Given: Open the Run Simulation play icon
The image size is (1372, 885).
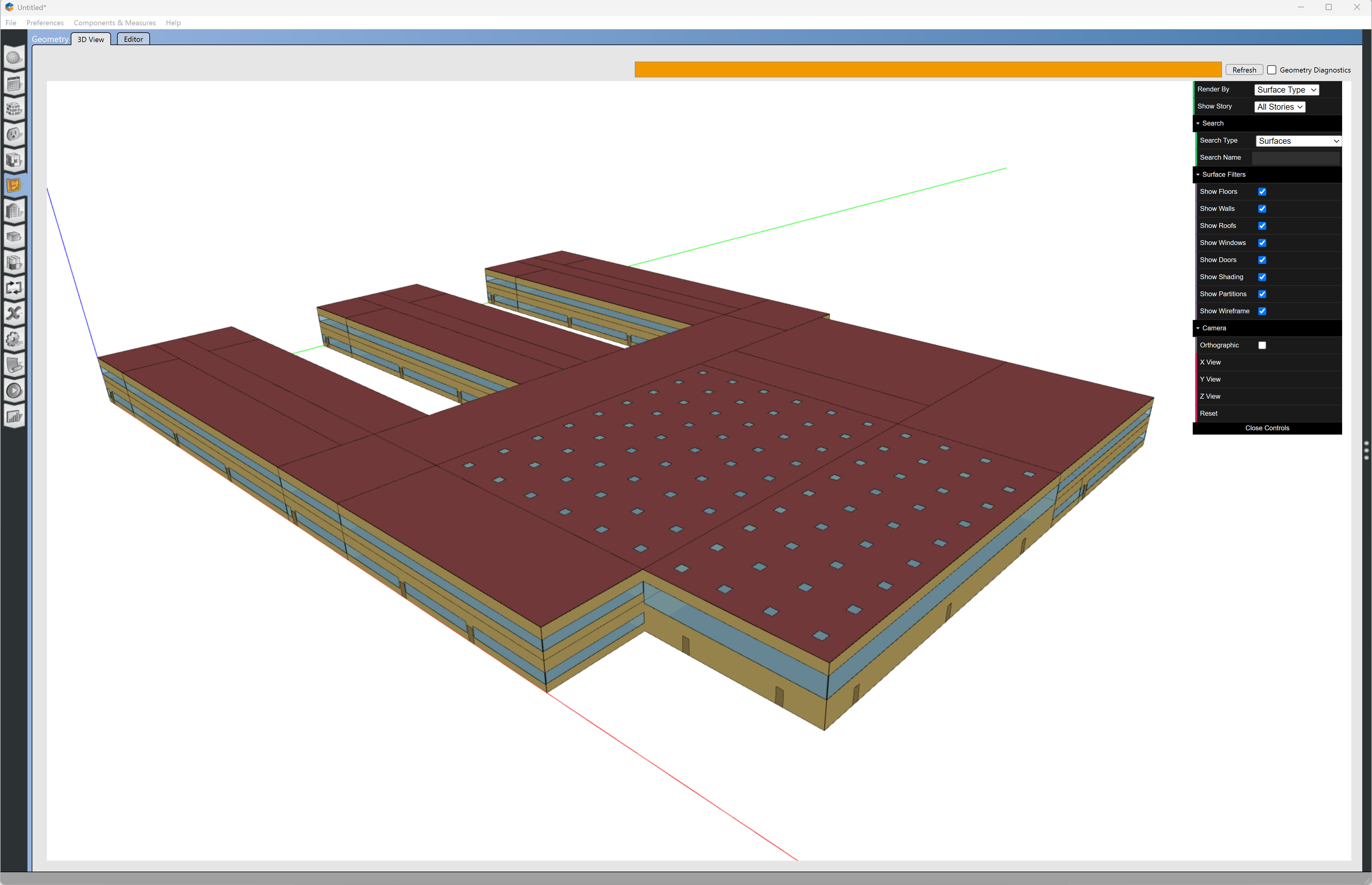Looking at the screenshot, I should click(x=14, y=391).
